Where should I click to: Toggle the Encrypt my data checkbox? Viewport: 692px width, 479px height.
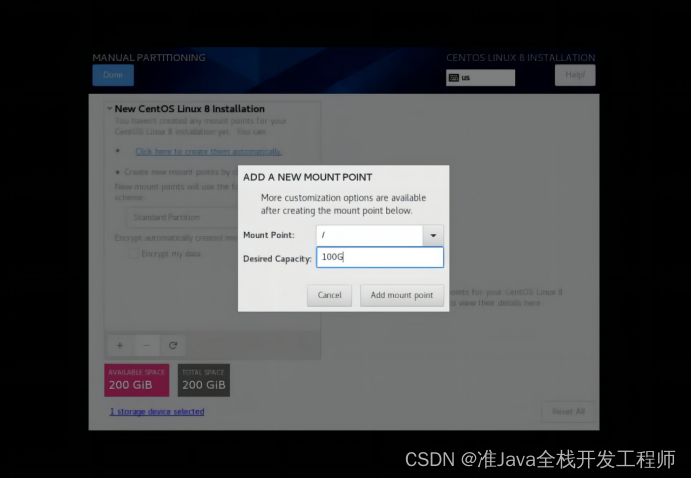[x=134, y=254]
